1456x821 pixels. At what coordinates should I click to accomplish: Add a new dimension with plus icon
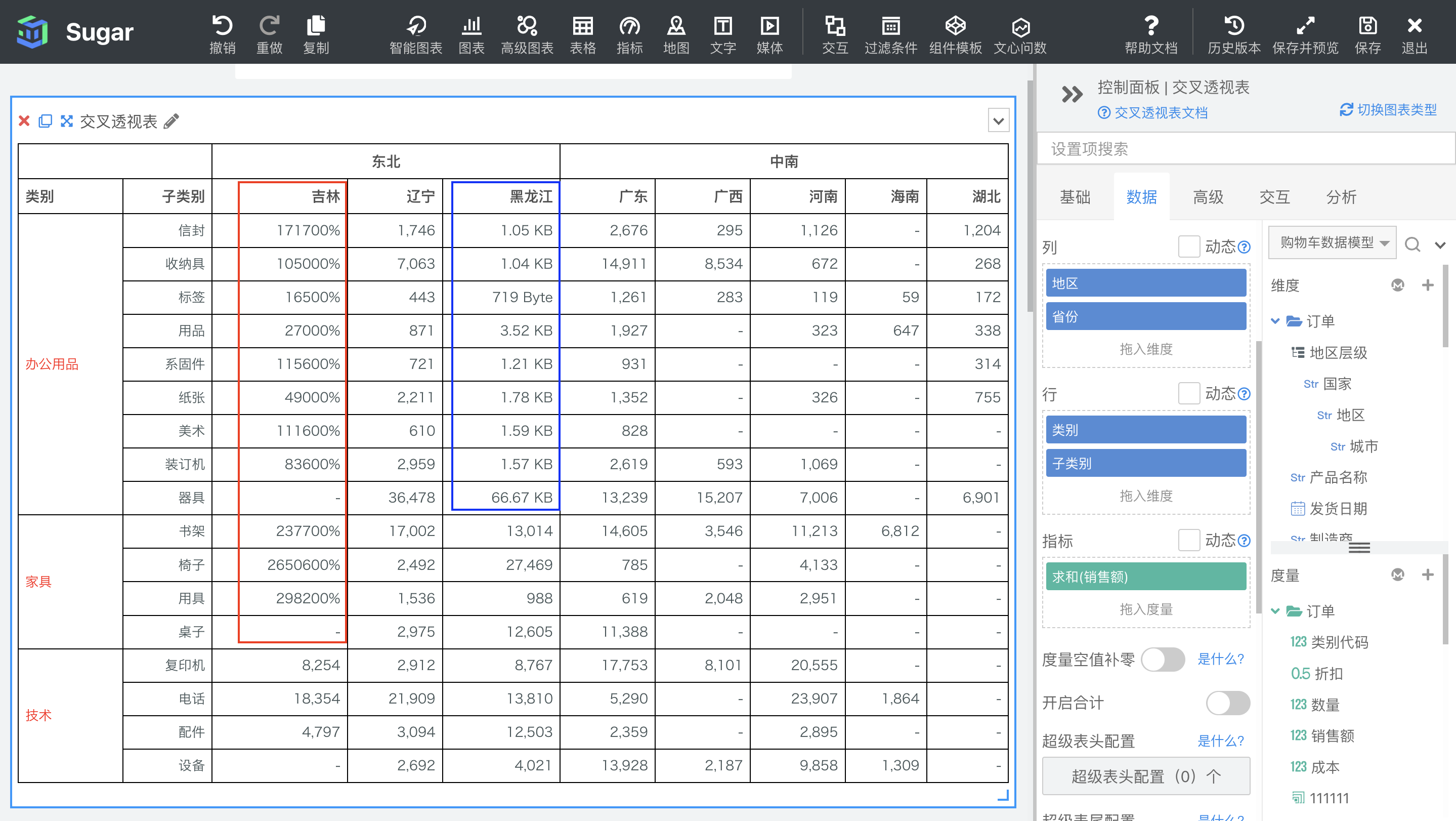click(x=1428, y=284)
